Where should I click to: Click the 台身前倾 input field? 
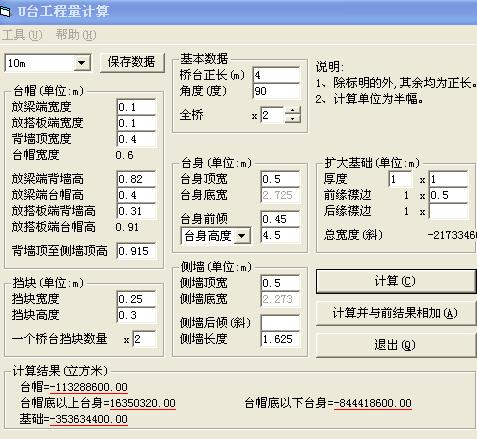point(280,219)
